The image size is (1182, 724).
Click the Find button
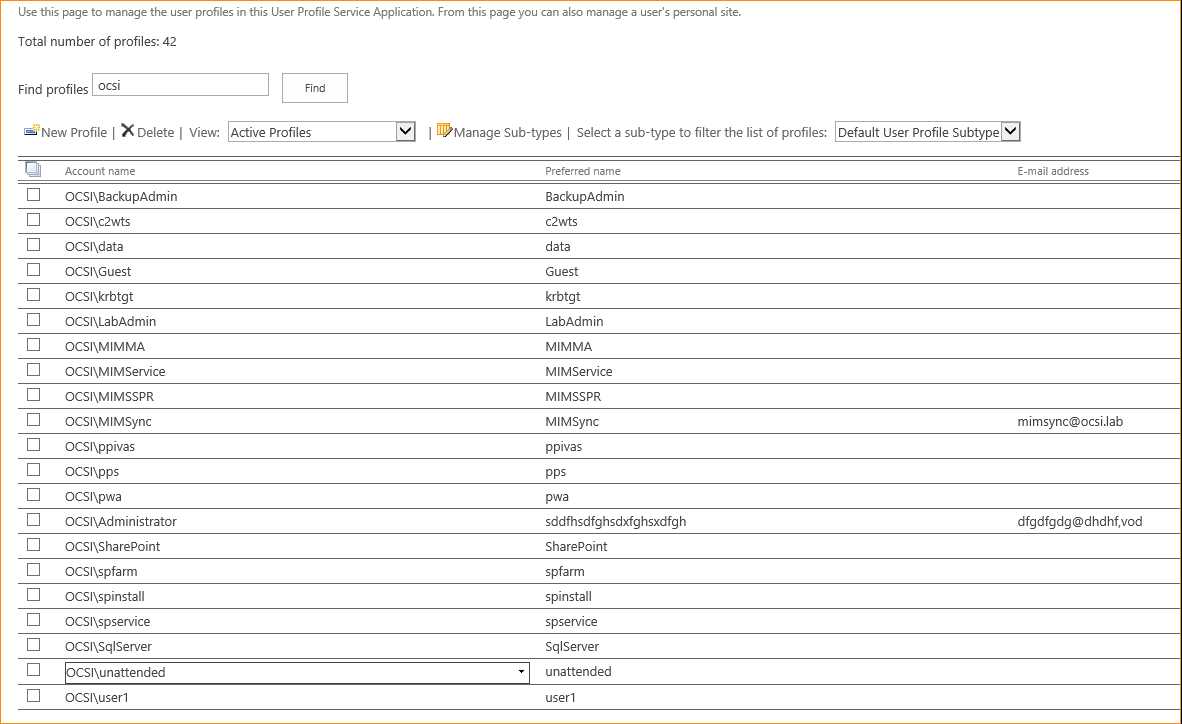(315, 88)
